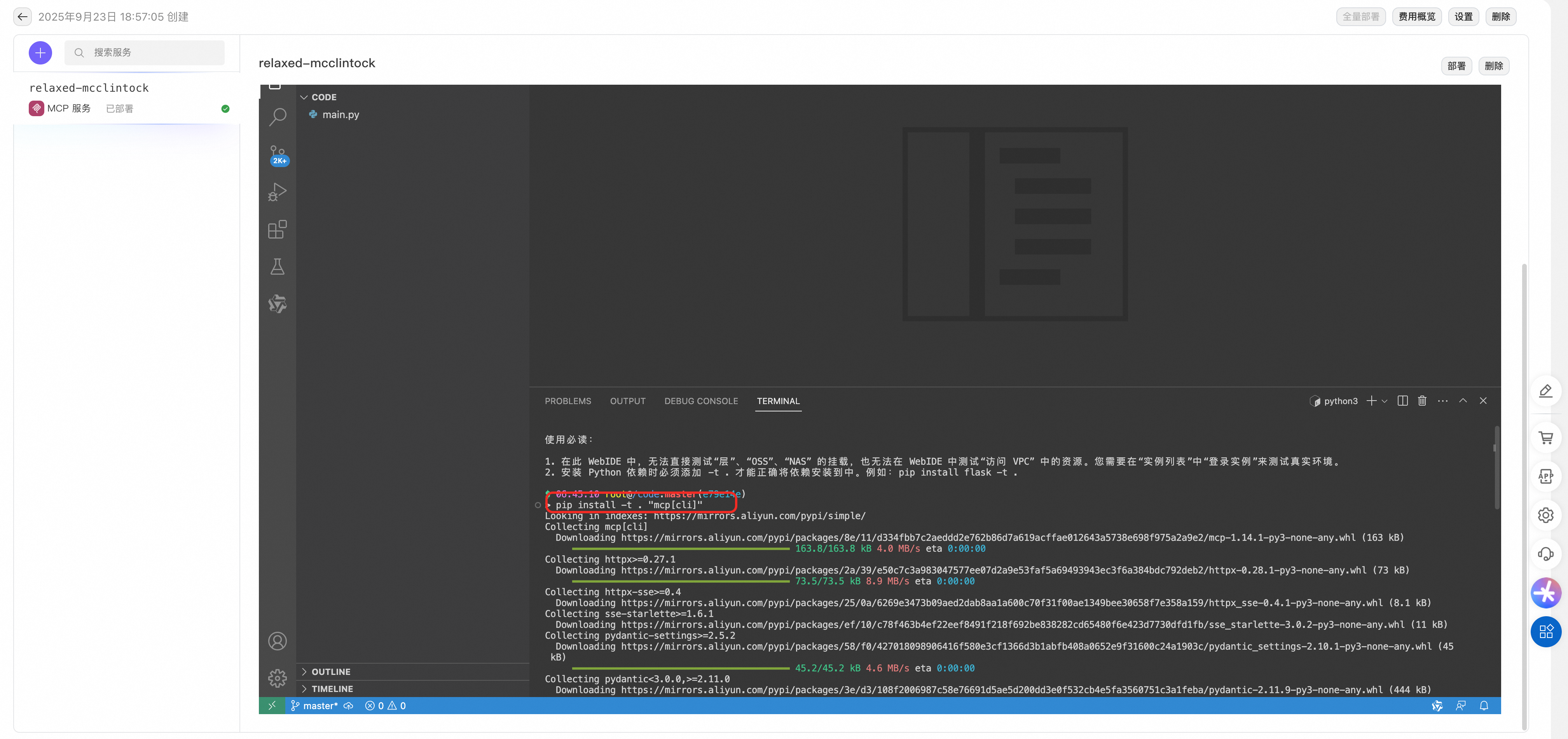
Task: Open the Run and Debug view
Action: click(x=278, y=192)
